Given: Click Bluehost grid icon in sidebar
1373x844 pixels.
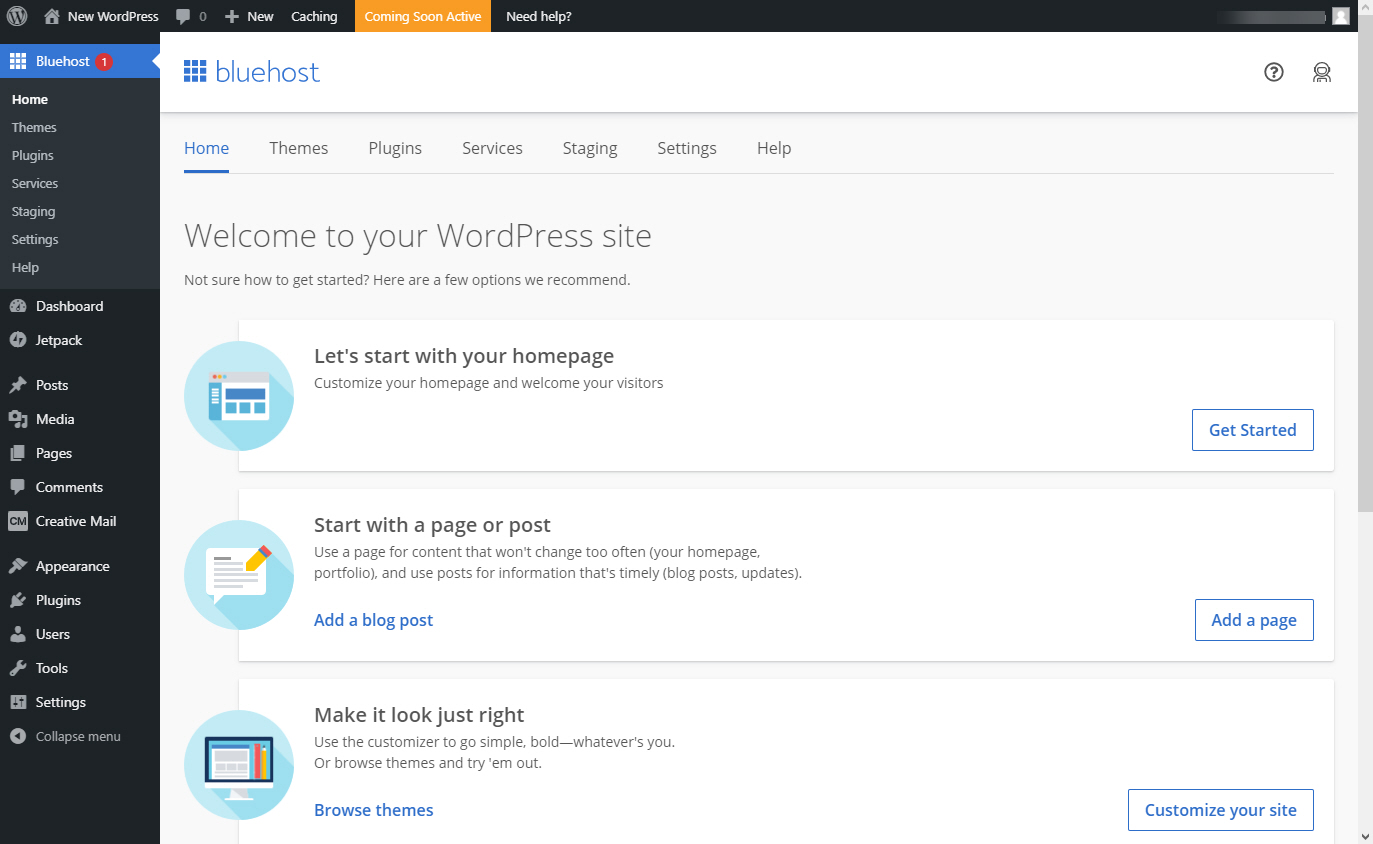Looking at the screenshot, I should pyautogui.click(x=18, y=61).
